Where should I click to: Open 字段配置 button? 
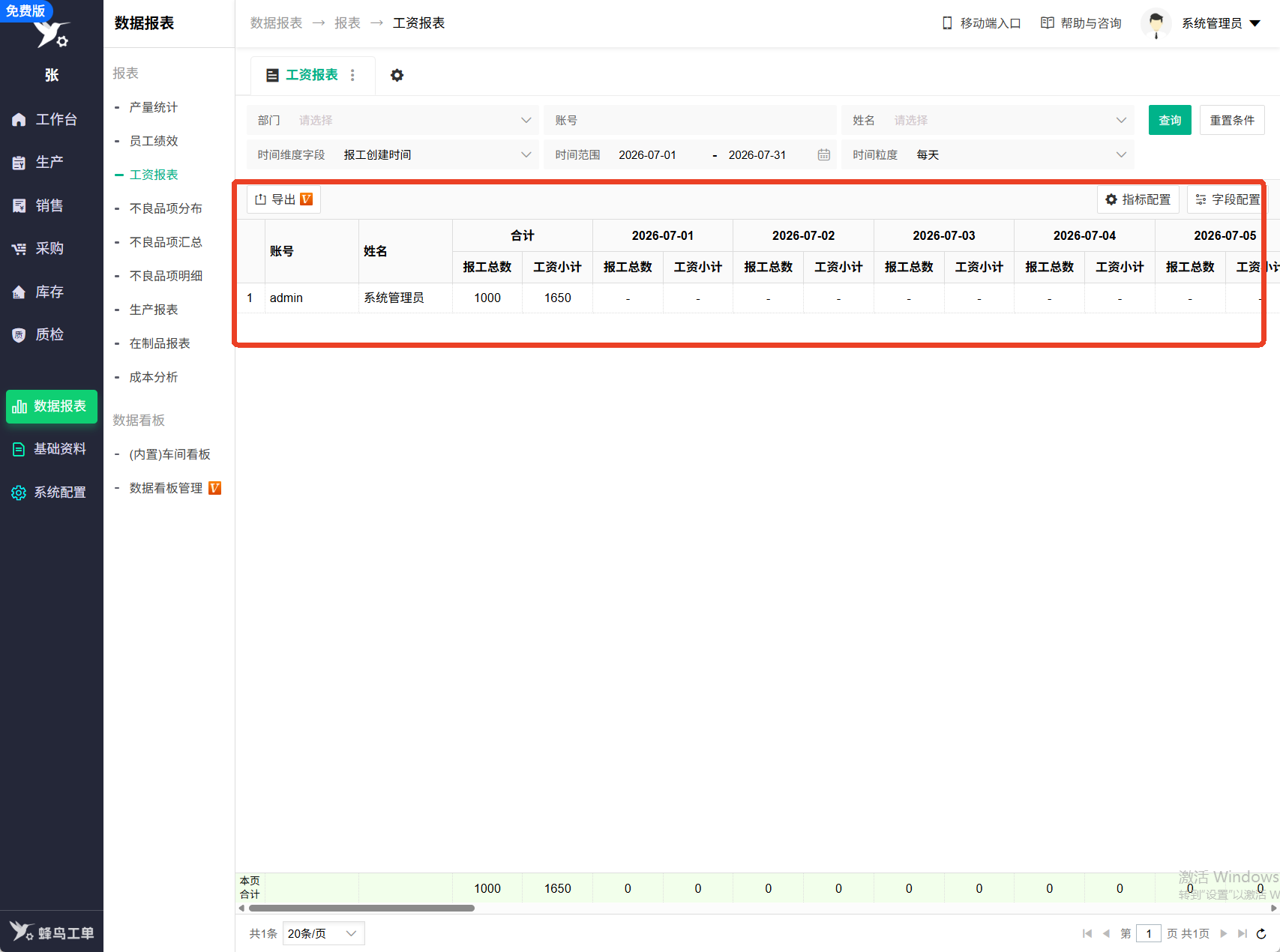(x=1227, y=199)
